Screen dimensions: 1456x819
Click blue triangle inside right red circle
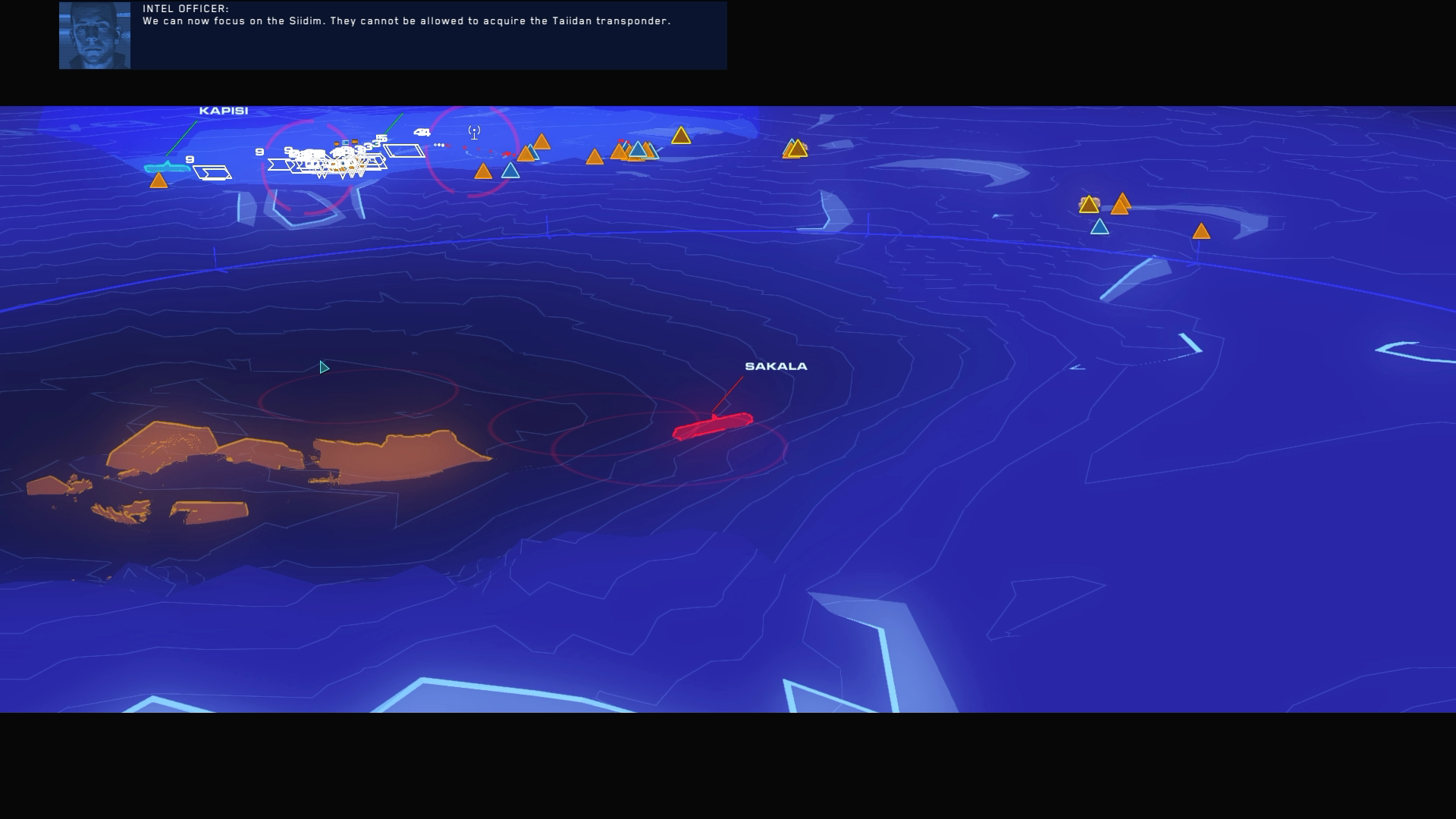coord(510,171)
